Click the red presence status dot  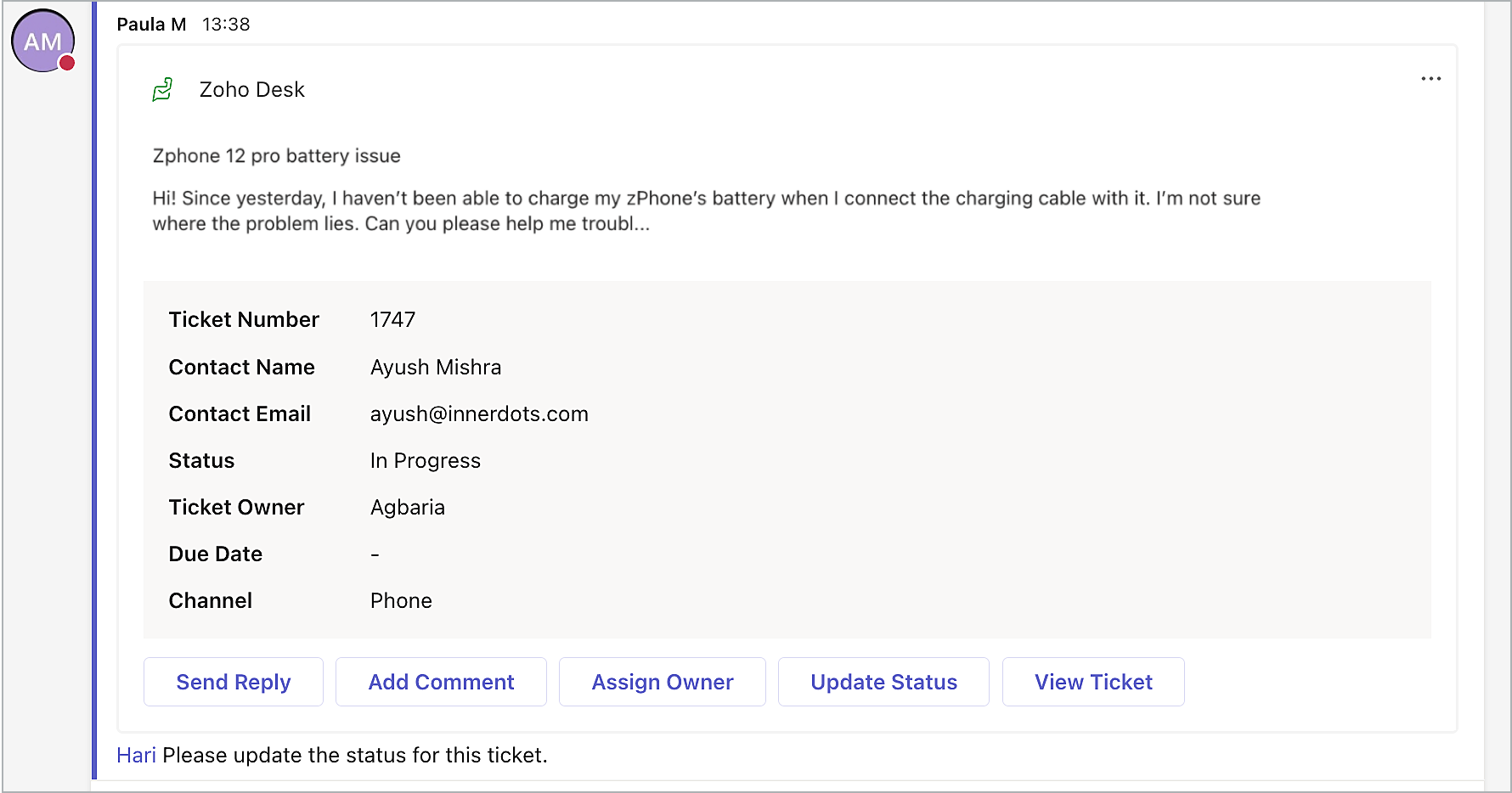coord(67,63)
